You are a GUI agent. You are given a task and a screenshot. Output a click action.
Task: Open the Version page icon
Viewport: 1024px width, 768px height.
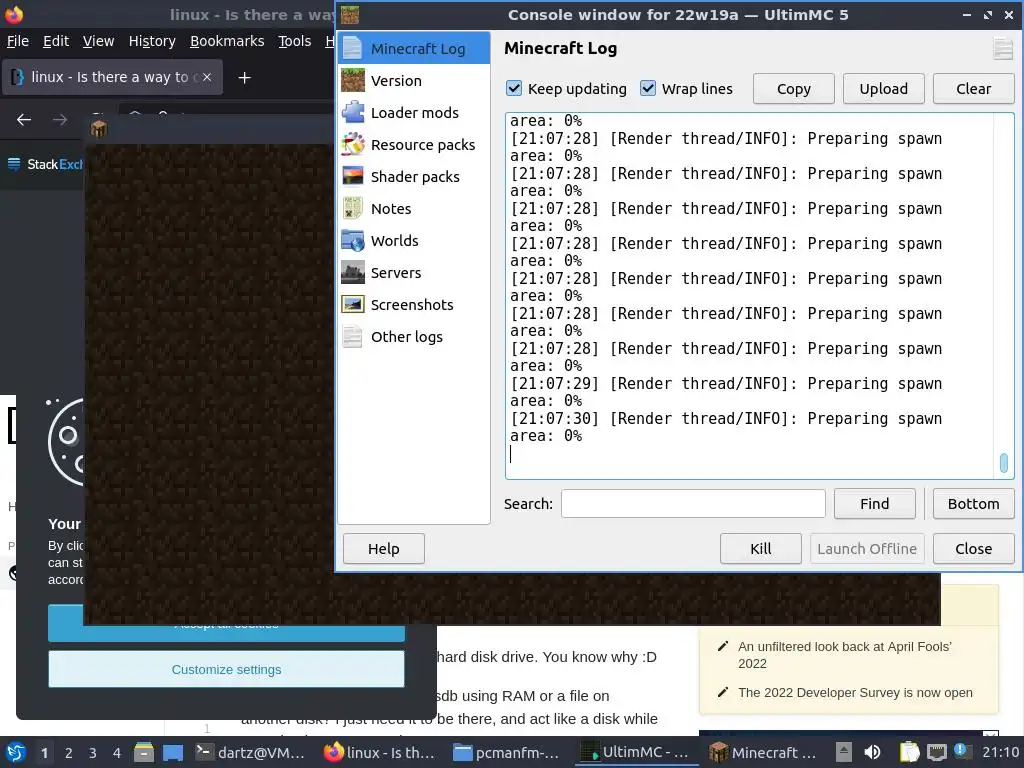[x=353, y=80]
